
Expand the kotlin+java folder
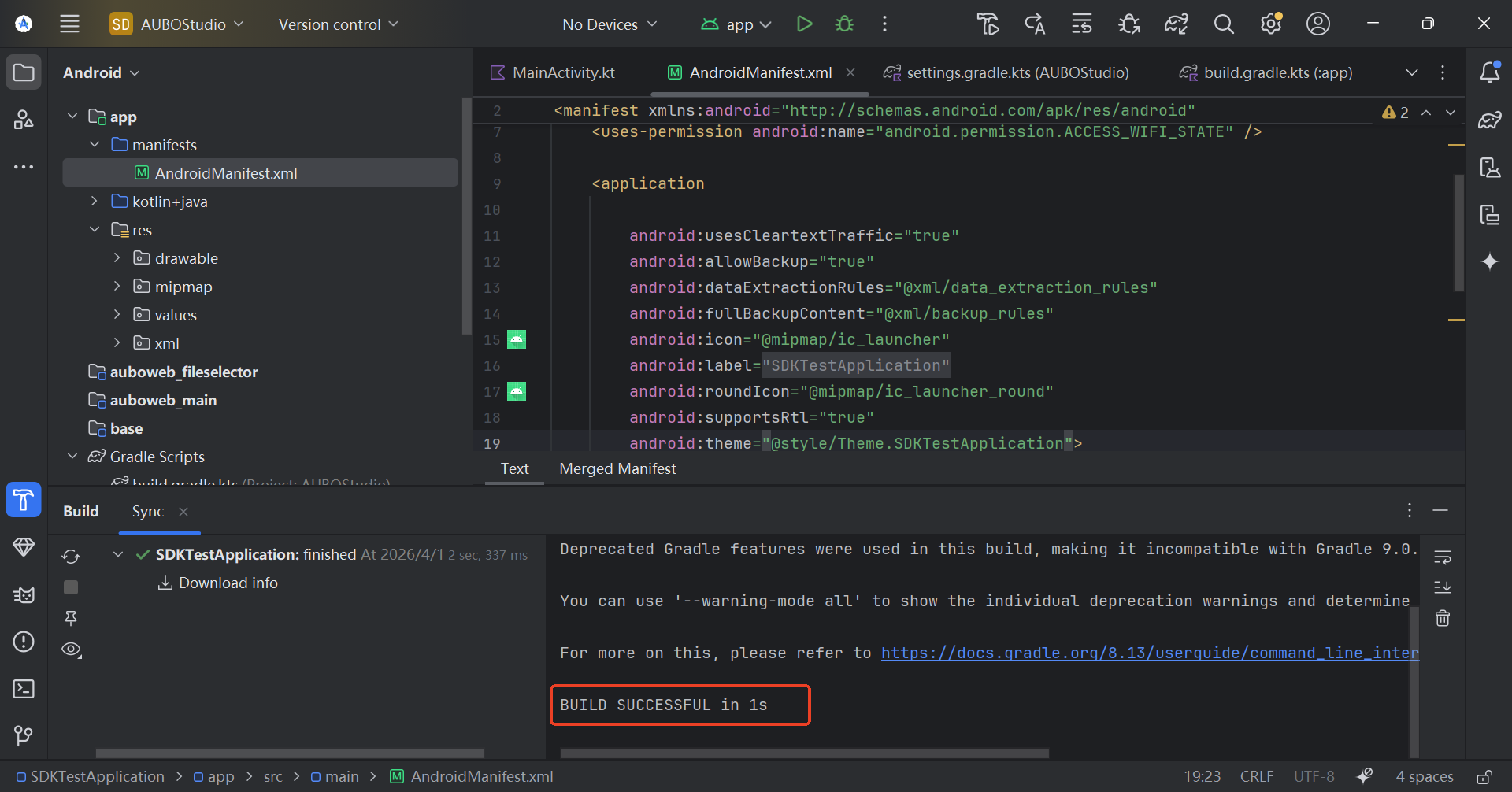tap(94, 201)
